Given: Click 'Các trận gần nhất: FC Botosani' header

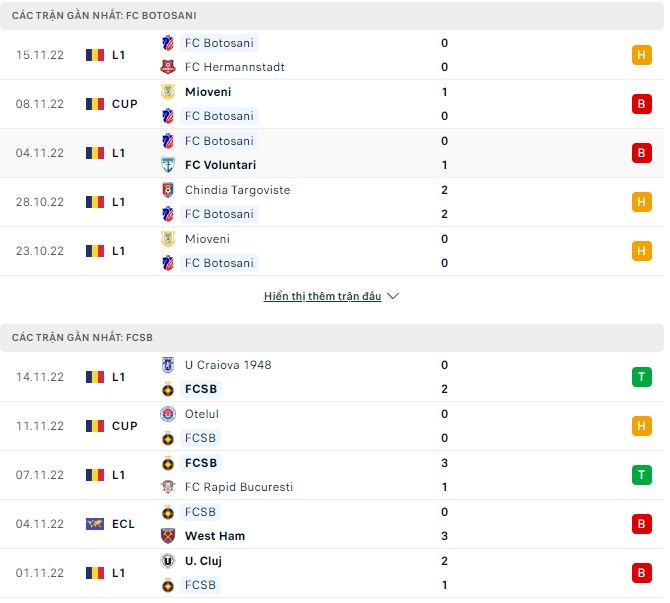Looking at the screenshot, I should tap(104, 16).
